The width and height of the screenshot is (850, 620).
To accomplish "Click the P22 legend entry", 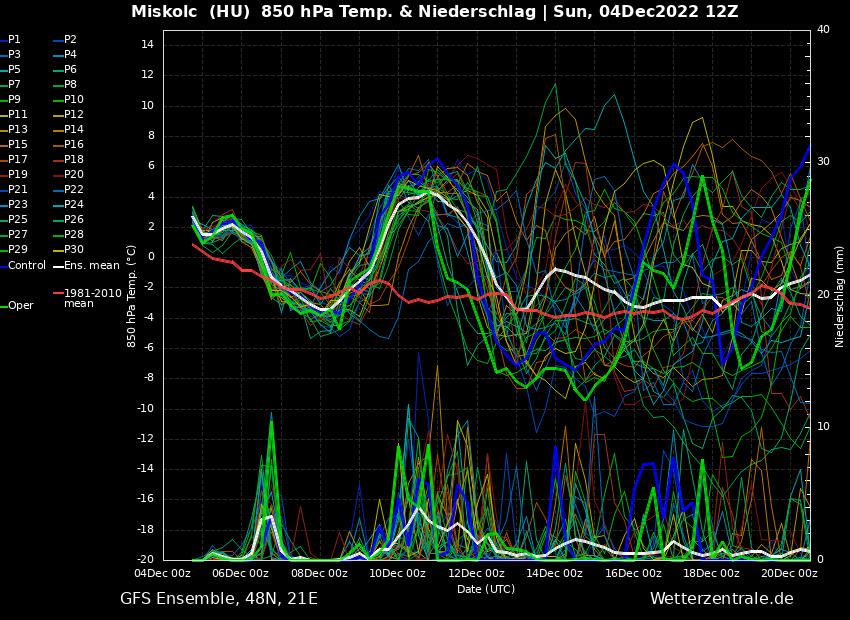I will (73, 190).
